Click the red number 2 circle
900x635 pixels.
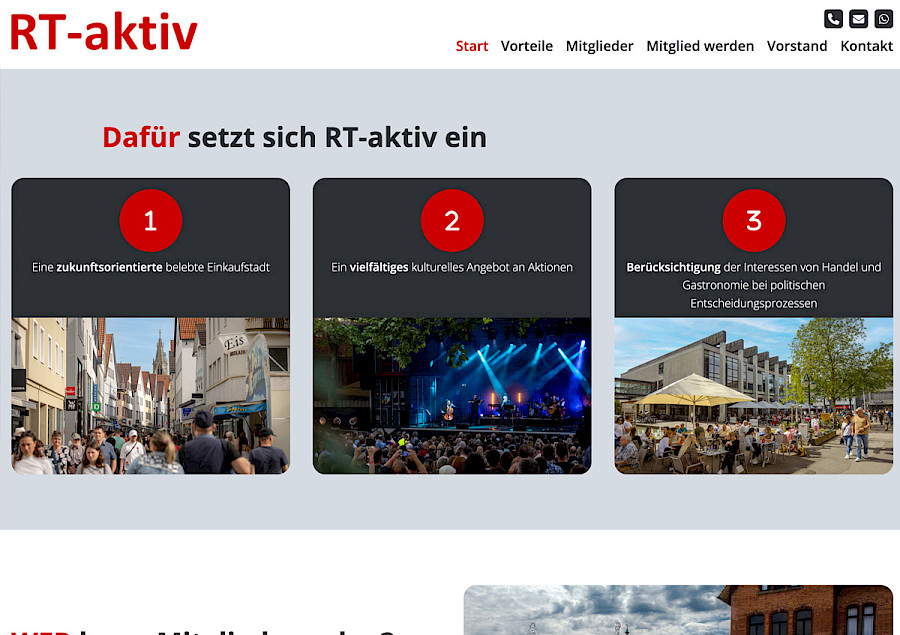(452, 220)
